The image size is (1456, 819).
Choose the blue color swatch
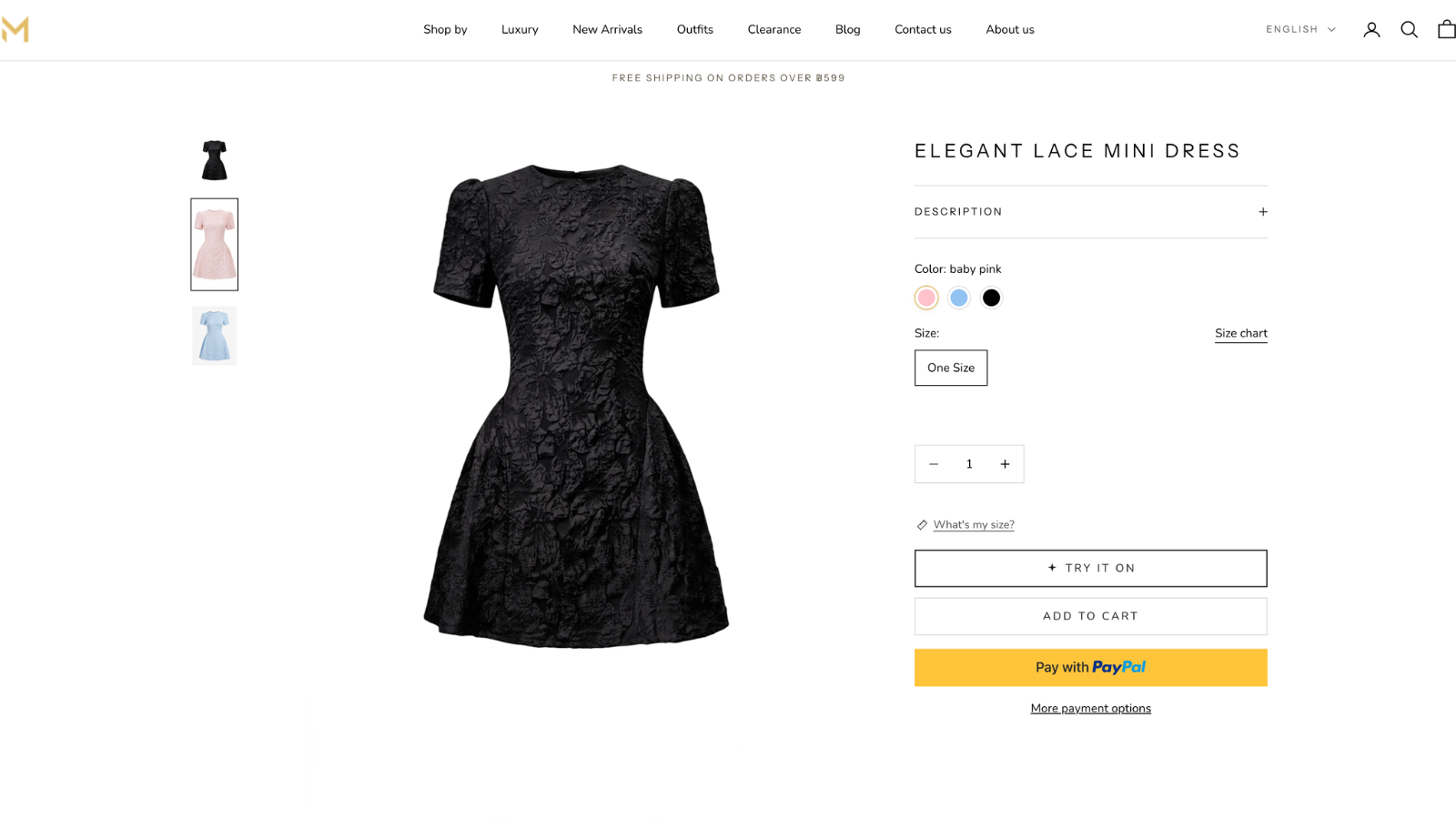(959, 298)
